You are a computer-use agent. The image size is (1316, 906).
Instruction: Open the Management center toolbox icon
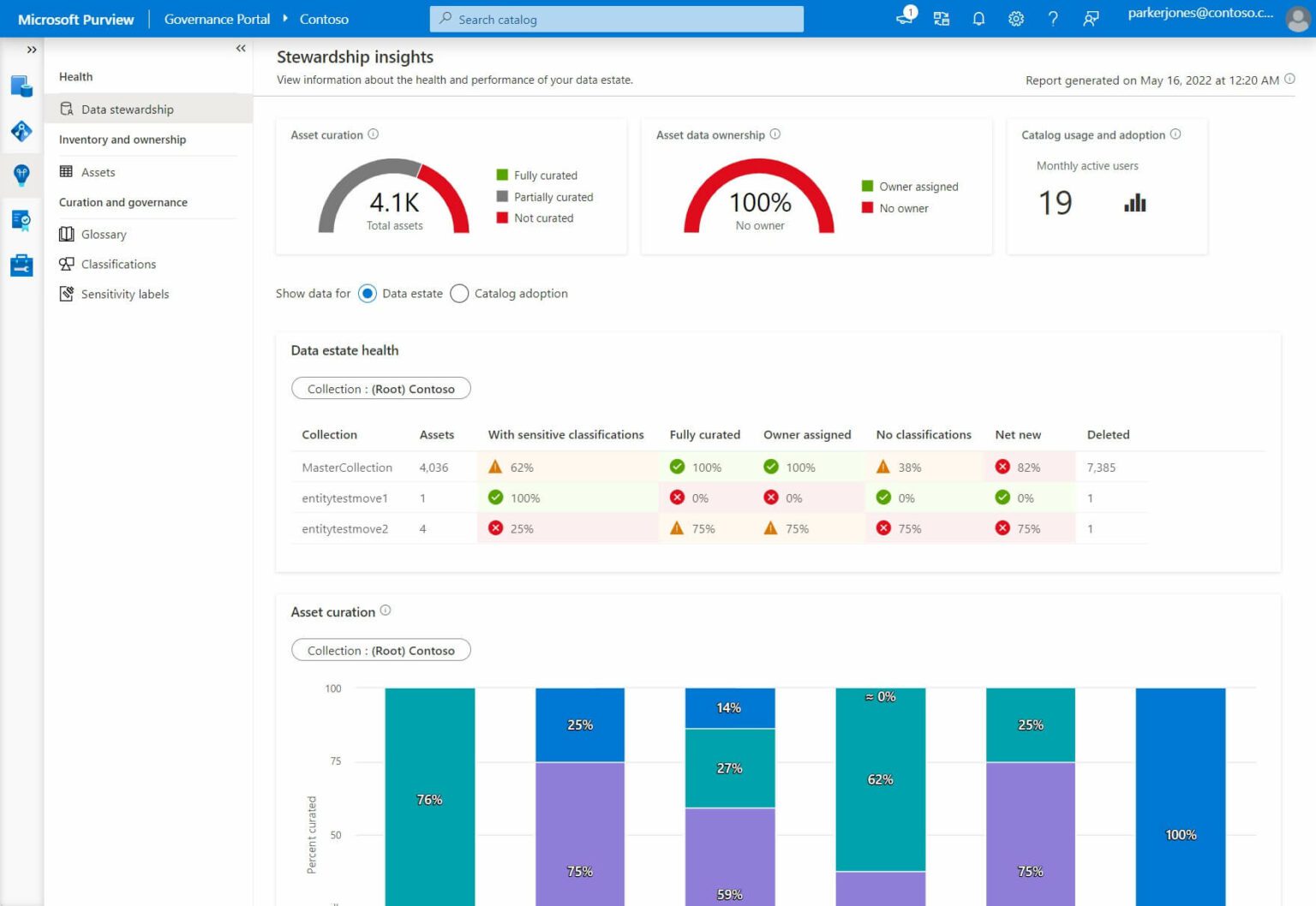(21, 265)
